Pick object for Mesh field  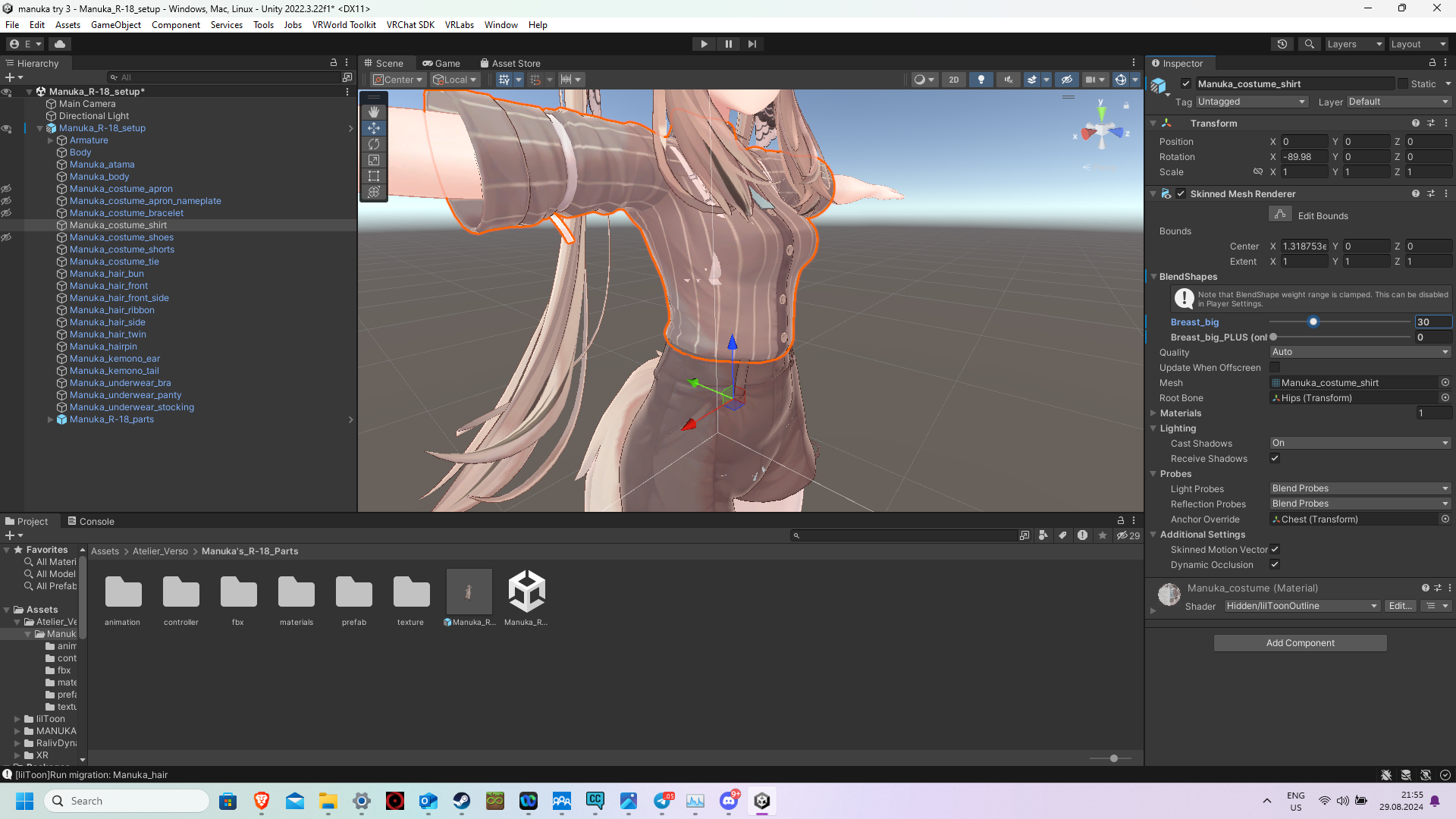pyautogui.click(x=1445, y=383)
